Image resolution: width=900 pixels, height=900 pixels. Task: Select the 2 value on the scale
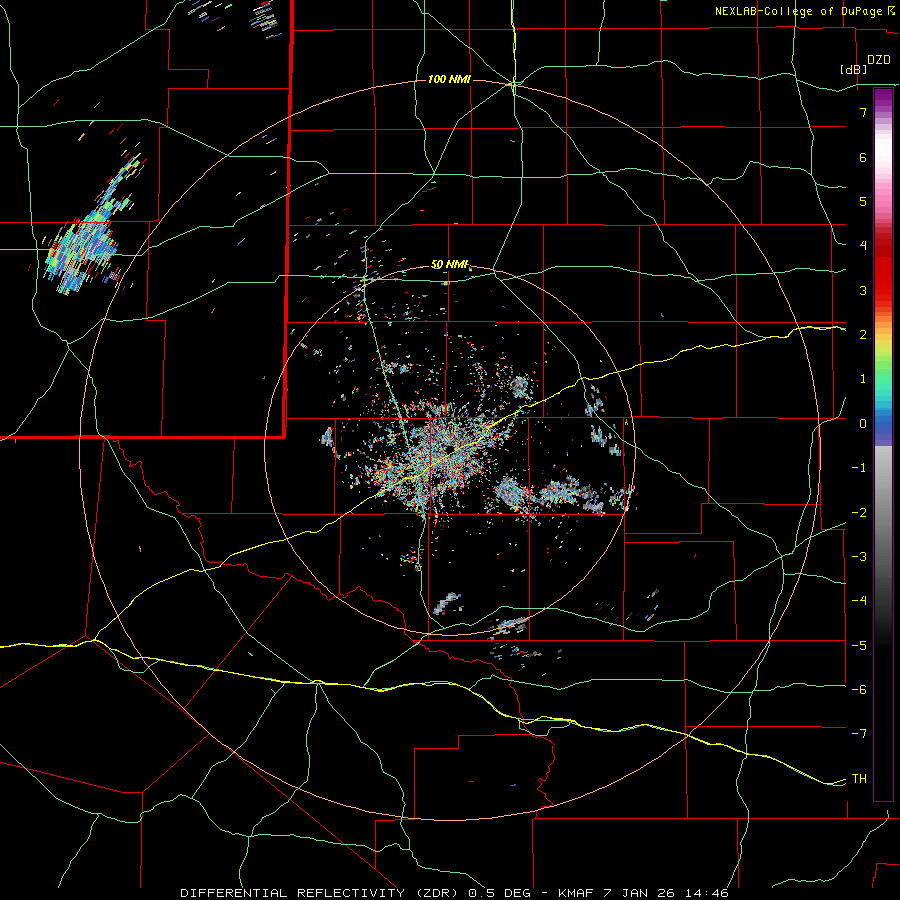[863, 335]
